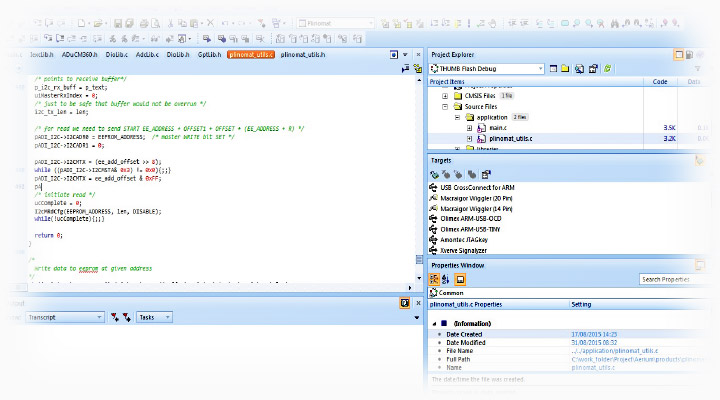The height and width of the screenshot is (400, 720).
Task: Expand the CMSIS Files folder
Action: pos(445,95)
